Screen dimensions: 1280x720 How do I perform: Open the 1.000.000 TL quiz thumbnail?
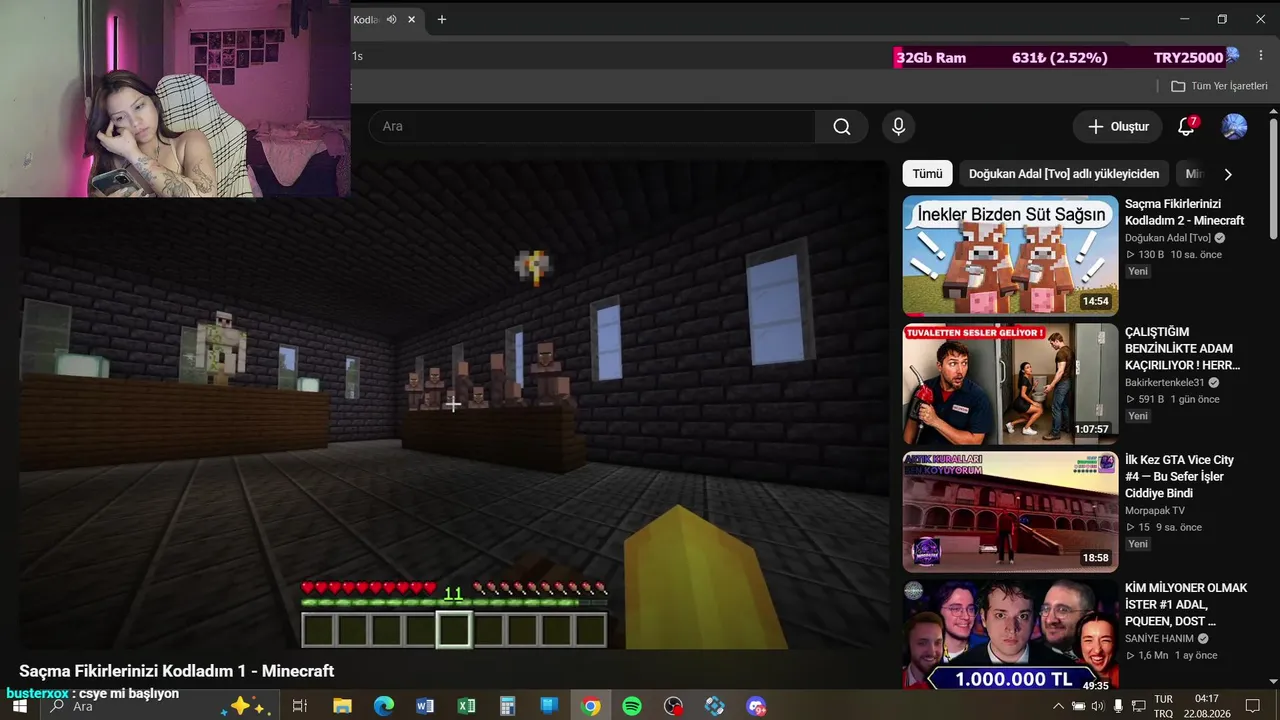tap(1011, 636)
